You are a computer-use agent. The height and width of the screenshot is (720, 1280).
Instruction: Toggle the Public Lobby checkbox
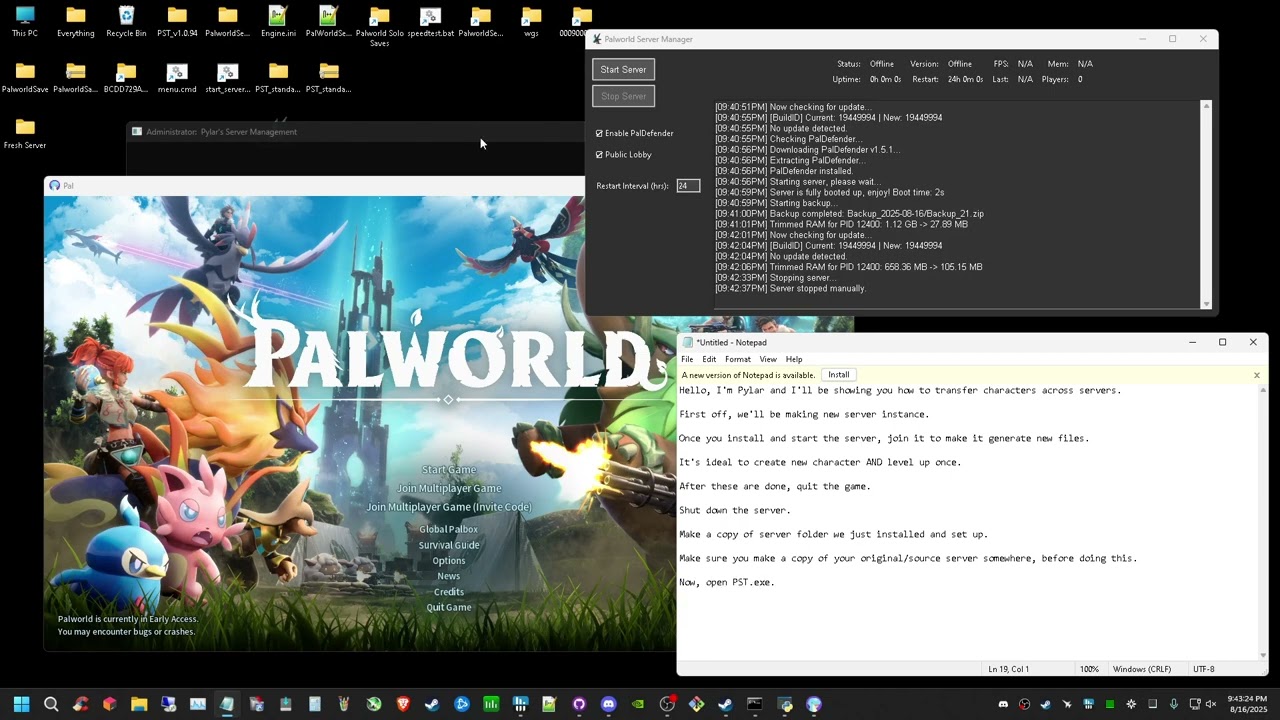[600, 155]
